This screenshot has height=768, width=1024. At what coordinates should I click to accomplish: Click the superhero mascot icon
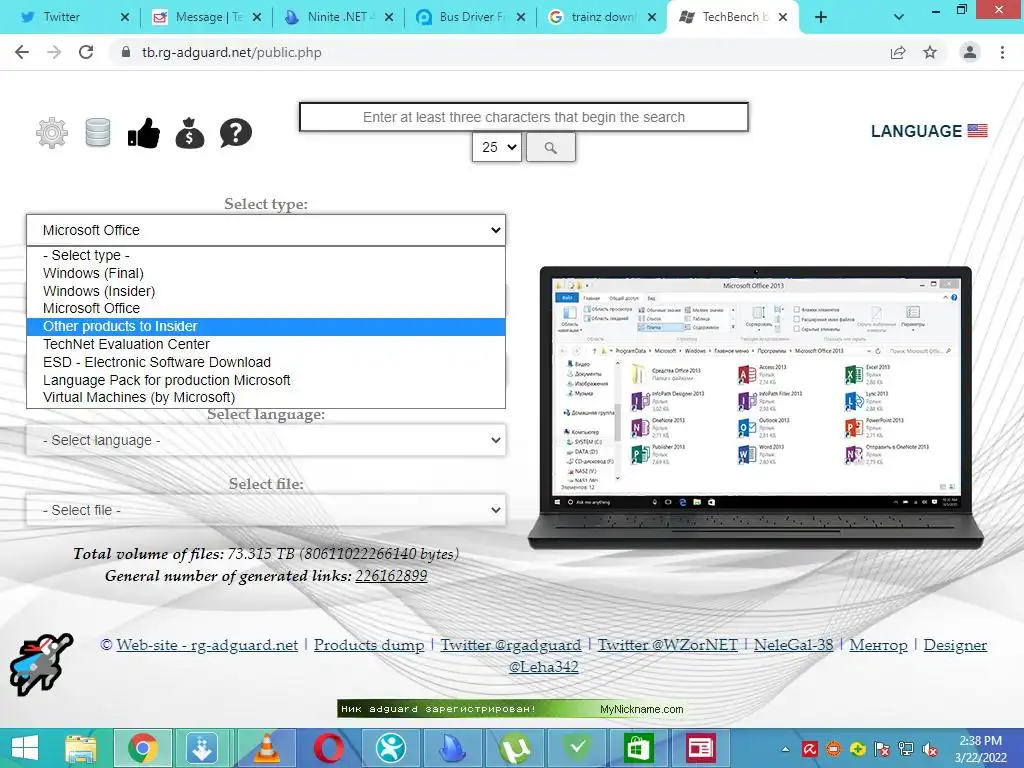pos(41,664)
